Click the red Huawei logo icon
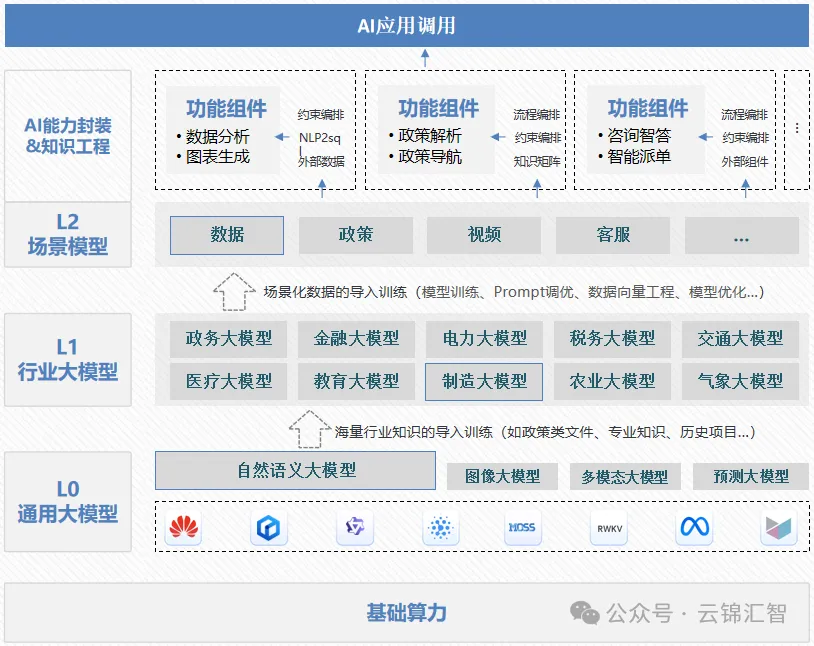The height and width of the screenshot is (646, 814). pos(183,527)
